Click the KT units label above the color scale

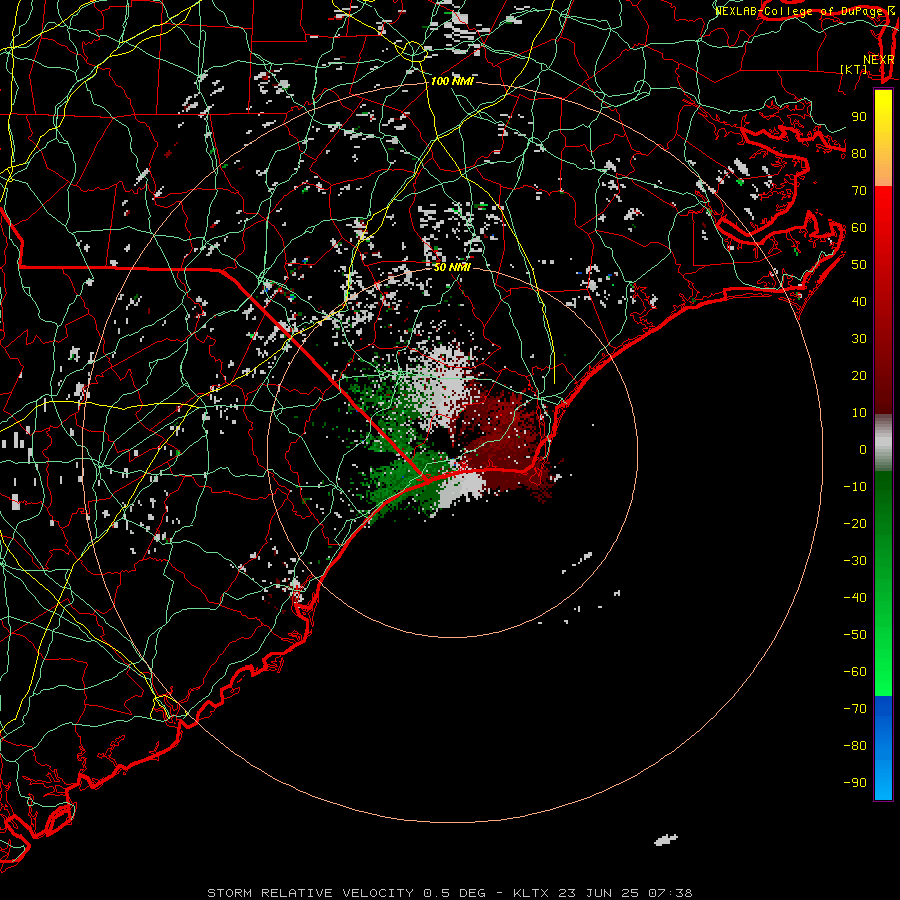854,69
